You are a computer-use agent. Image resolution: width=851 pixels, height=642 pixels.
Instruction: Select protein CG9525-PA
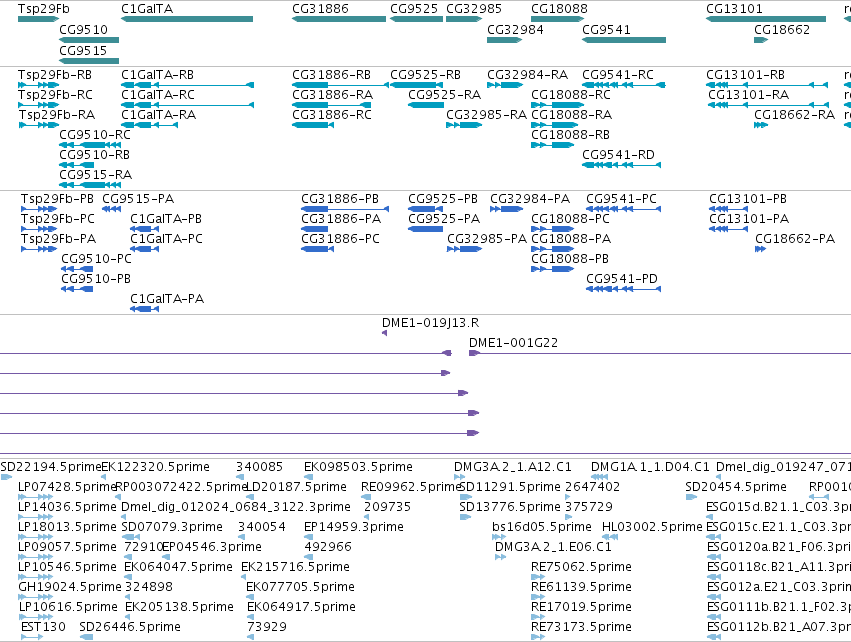click(444, 219)
